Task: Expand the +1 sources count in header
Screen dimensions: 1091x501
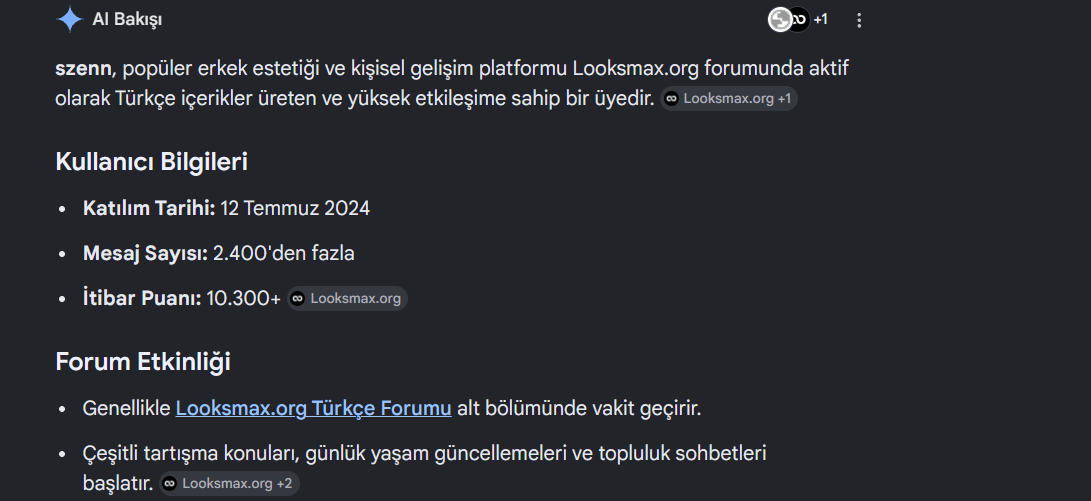Action: [x=820, y=19]
